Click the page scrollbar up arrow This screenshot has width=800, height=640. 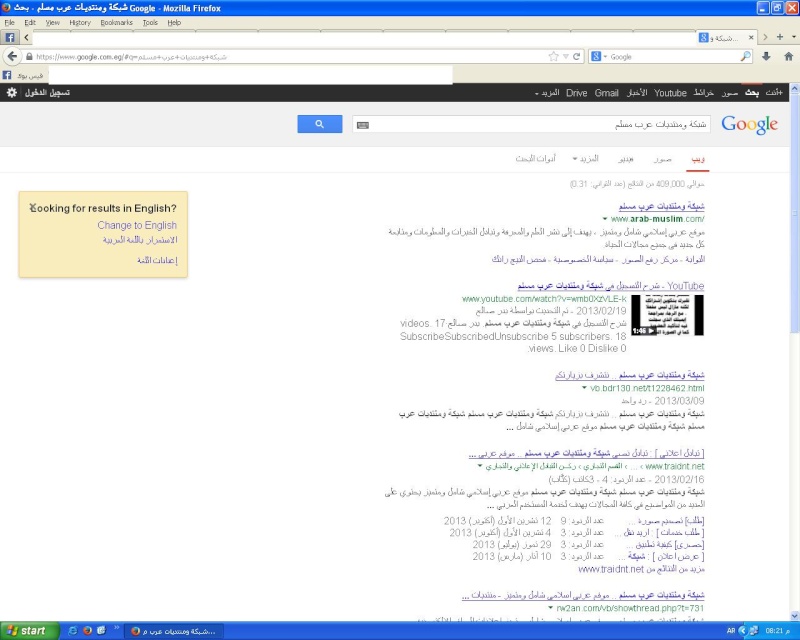coord(794,88)
